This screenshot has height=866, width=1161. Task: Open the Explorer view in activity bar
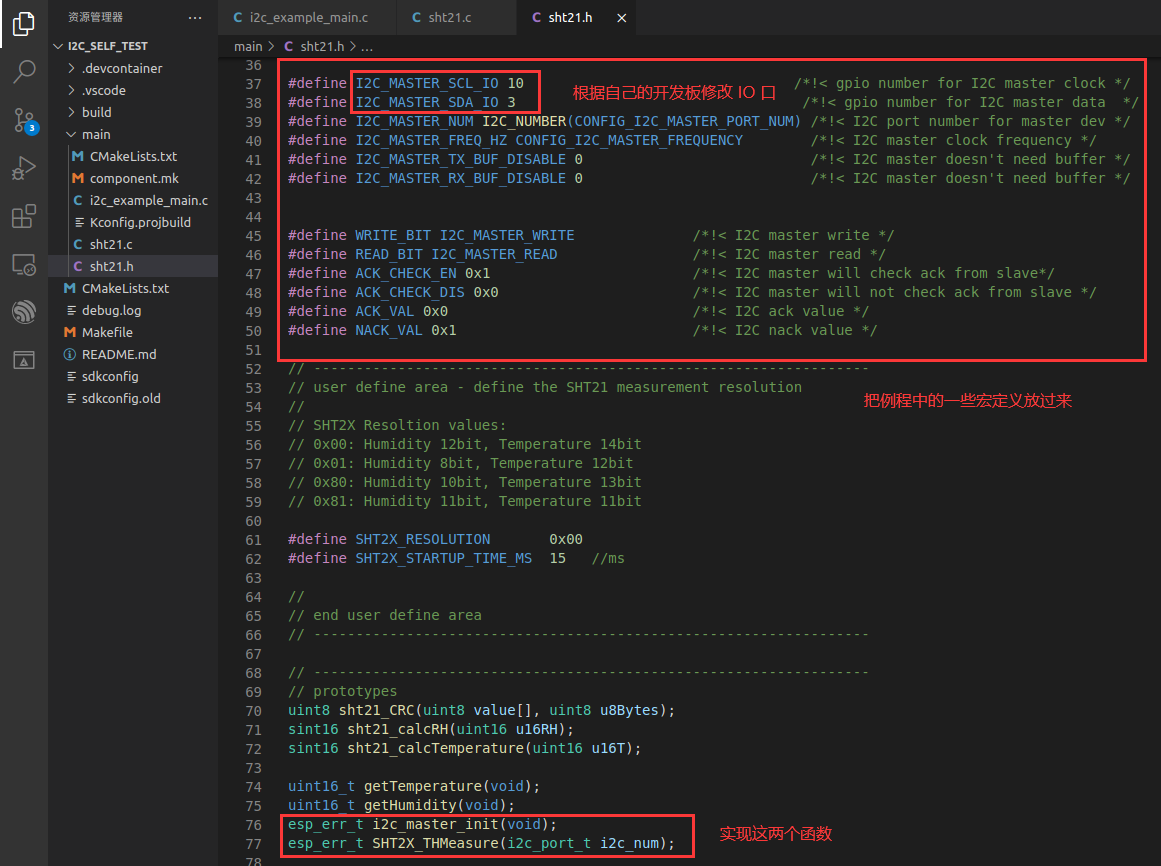(24, 24)
